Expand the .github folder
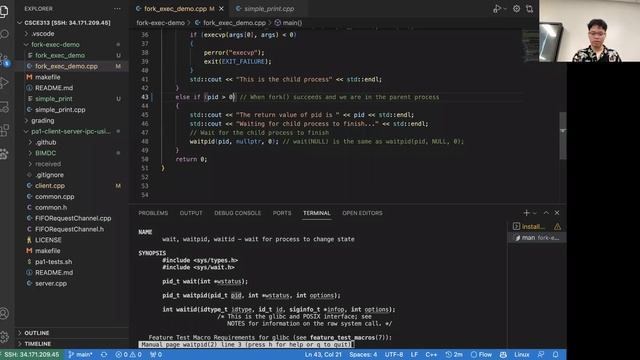 pyautogui.click(x=71, y=142)
